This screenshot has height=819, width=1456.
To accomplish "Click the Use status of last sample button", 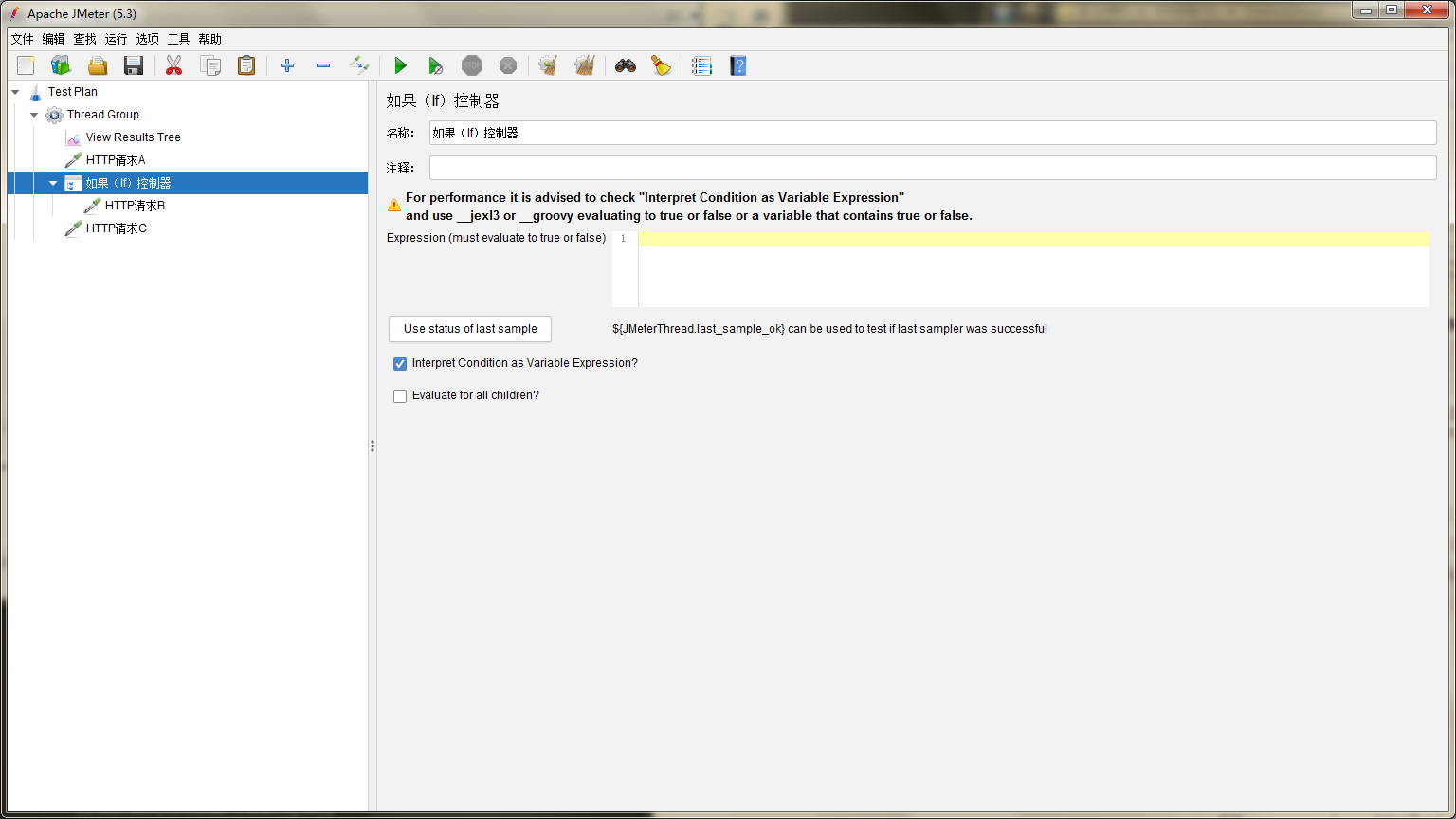I will click(x=470, y=329).
